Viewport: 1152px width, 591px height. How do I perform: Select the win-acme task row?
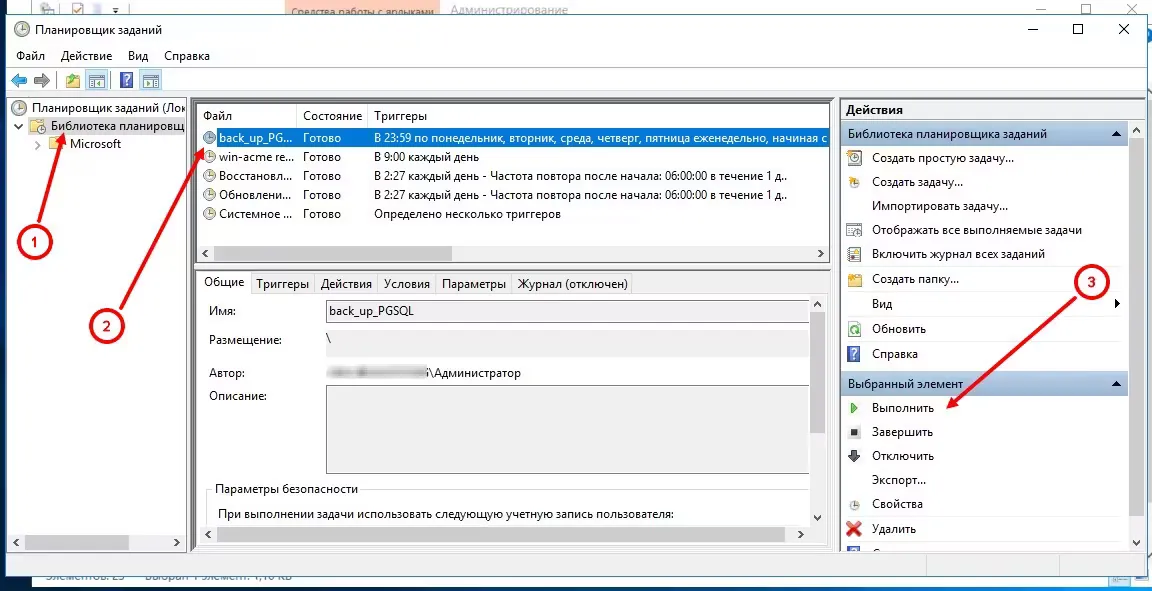pos(256,157)
